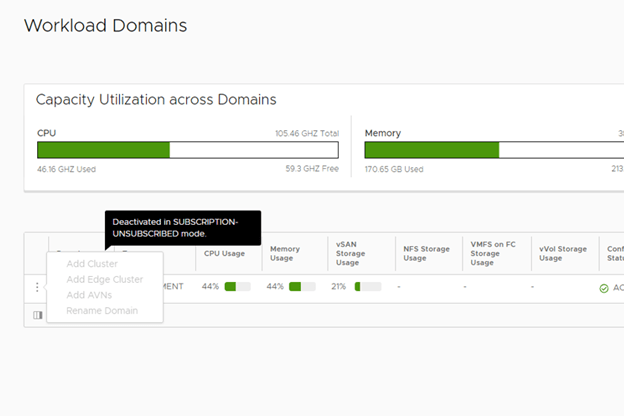This screenshot has width=624, height=416.
Task: Sort by Memory Usage column header
Action: (x=283, y=253)
